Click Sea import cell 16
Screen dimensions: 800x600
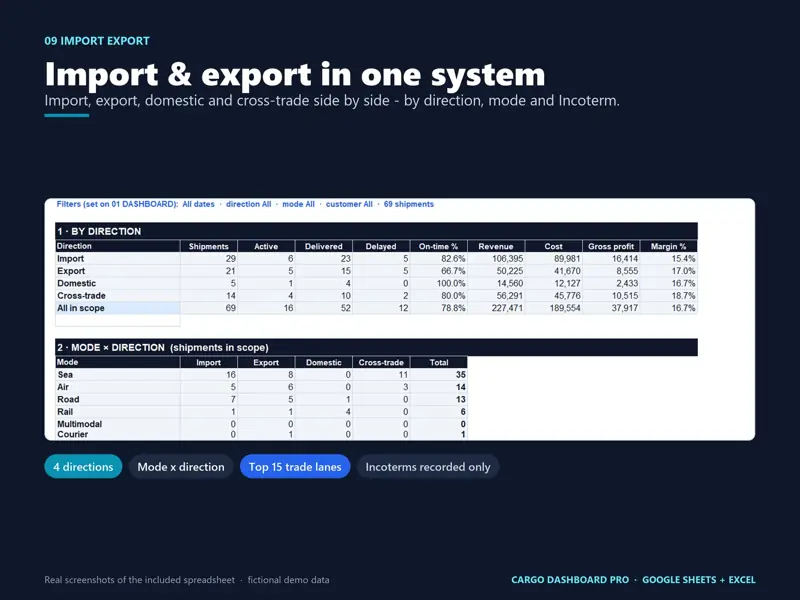(x=209, y=374)
